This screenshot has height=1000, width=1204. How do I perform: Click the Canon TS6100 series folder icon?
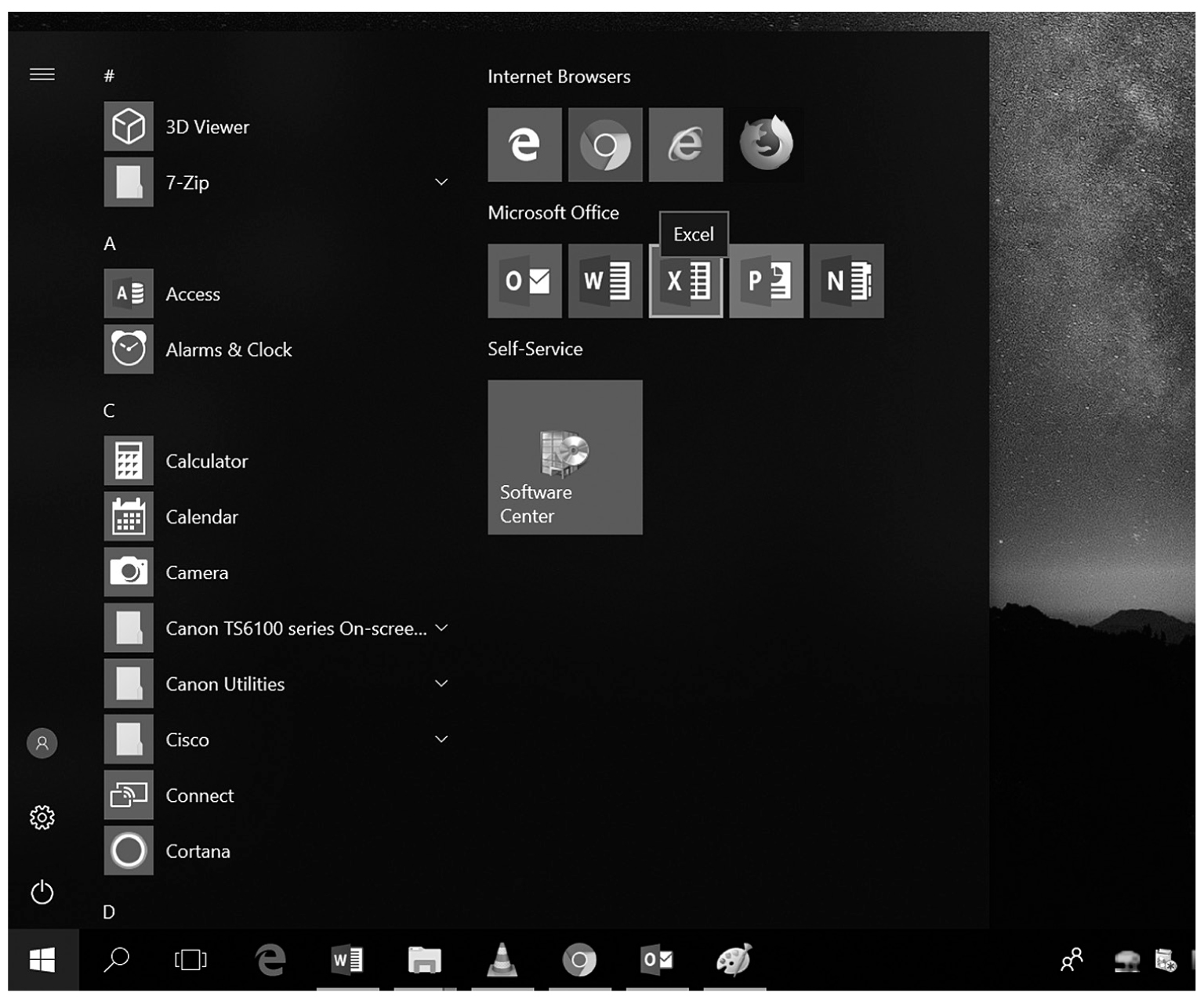point(129,628)
